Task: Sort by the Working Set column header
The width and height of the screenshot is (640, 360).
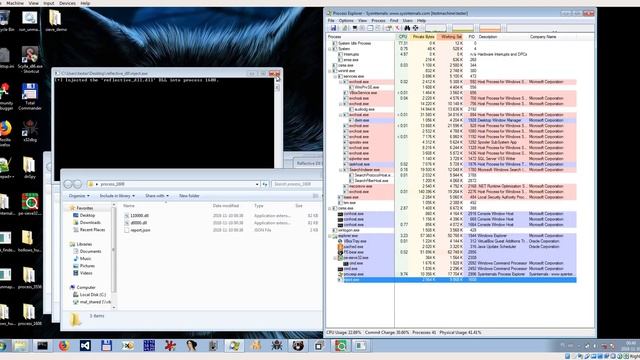Action: 451,37
